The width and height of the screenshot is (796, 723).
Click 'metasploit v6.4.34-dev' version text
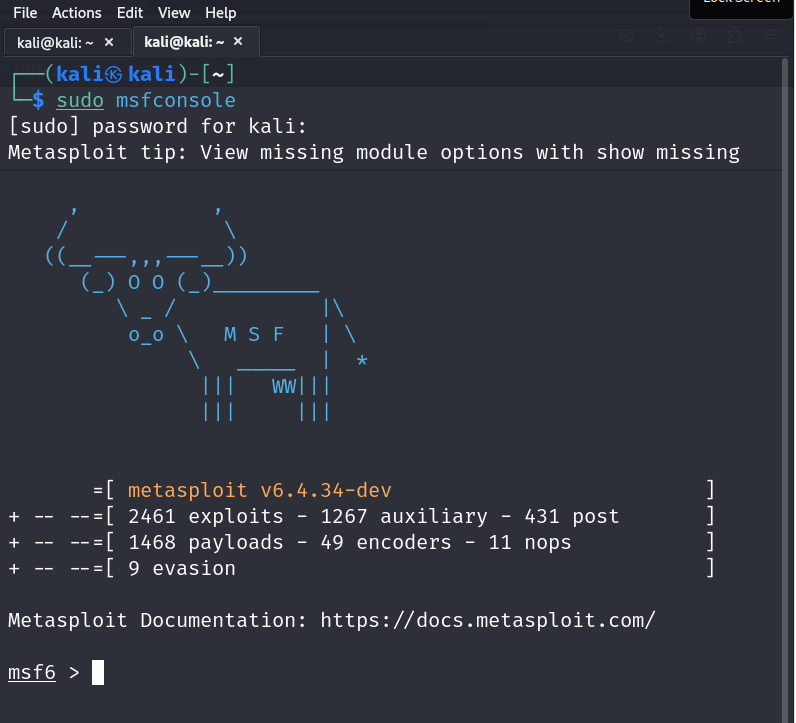pyautogui.click(x=259, y=490)
